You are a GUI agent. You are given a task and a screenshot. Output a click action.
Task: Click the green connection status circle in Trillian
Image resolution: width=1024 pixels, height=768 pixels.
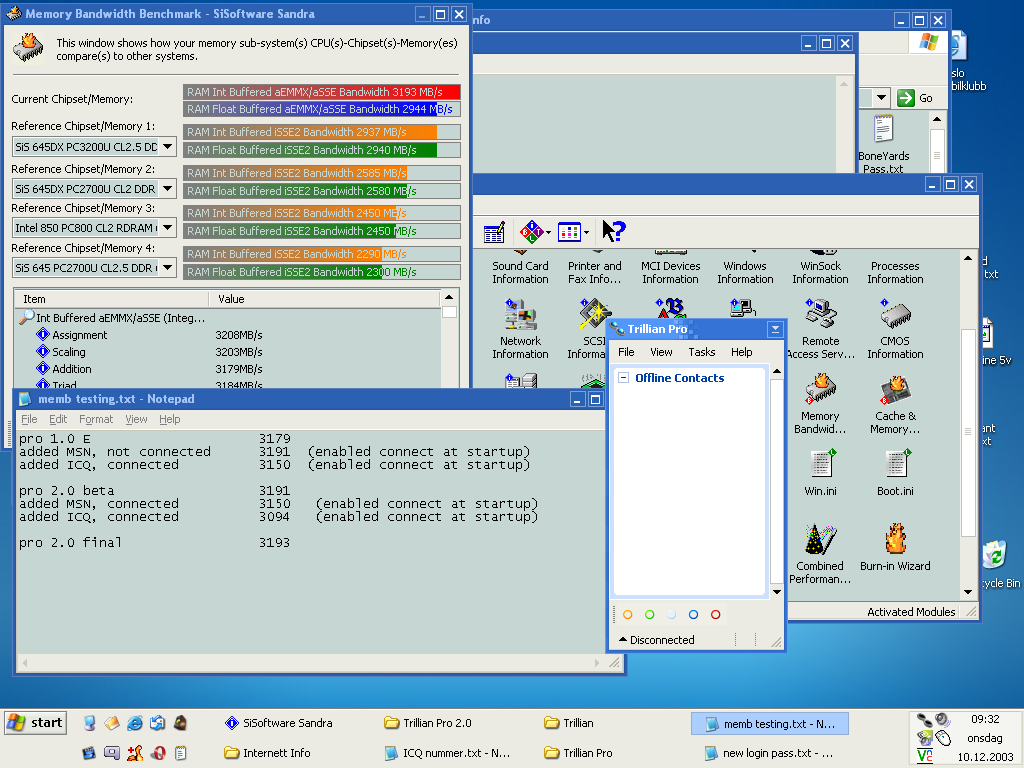[x=650, y=615]
